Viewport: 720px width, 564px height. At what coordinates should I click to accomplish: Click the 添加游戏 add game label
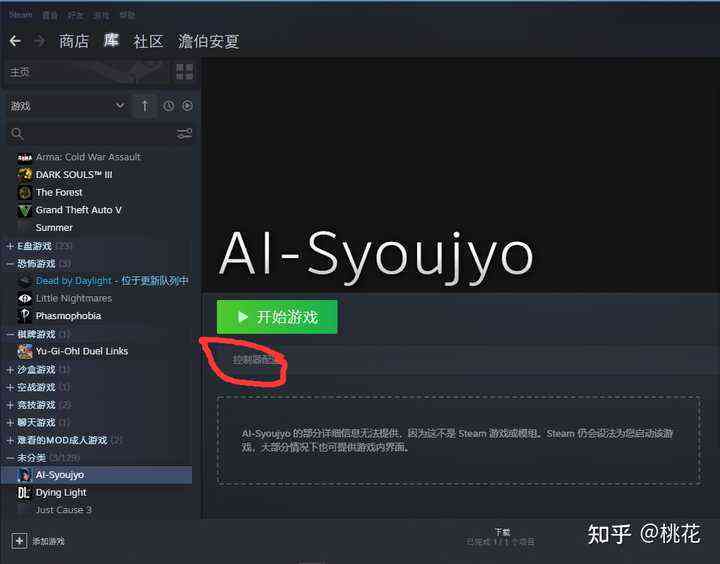click(48, 541)
